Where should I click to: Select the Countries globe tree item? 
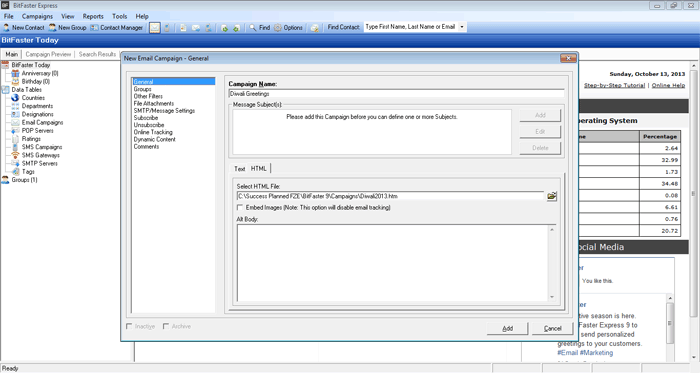coord(33,98)
